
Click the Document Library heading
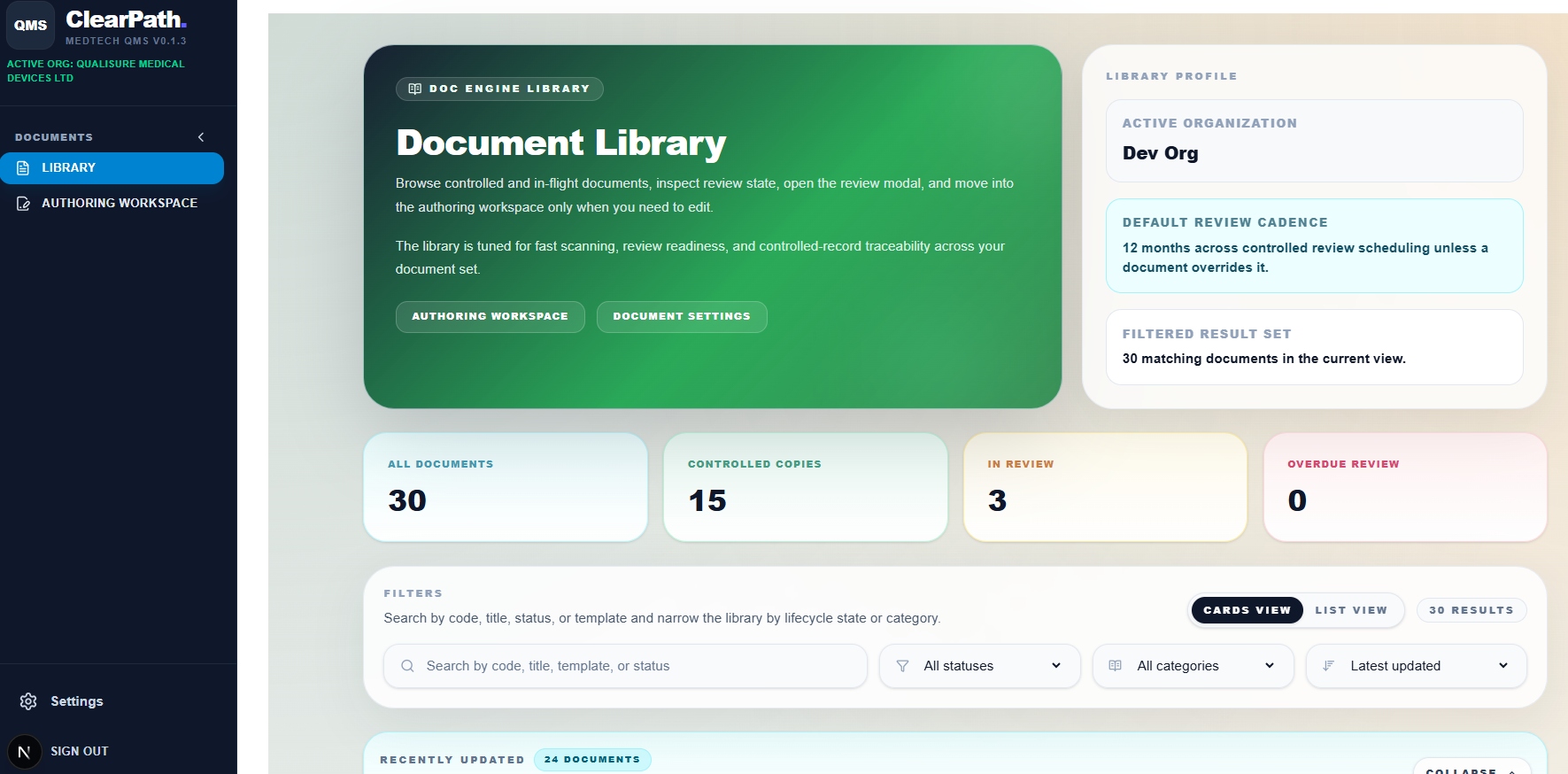(560, 143)
